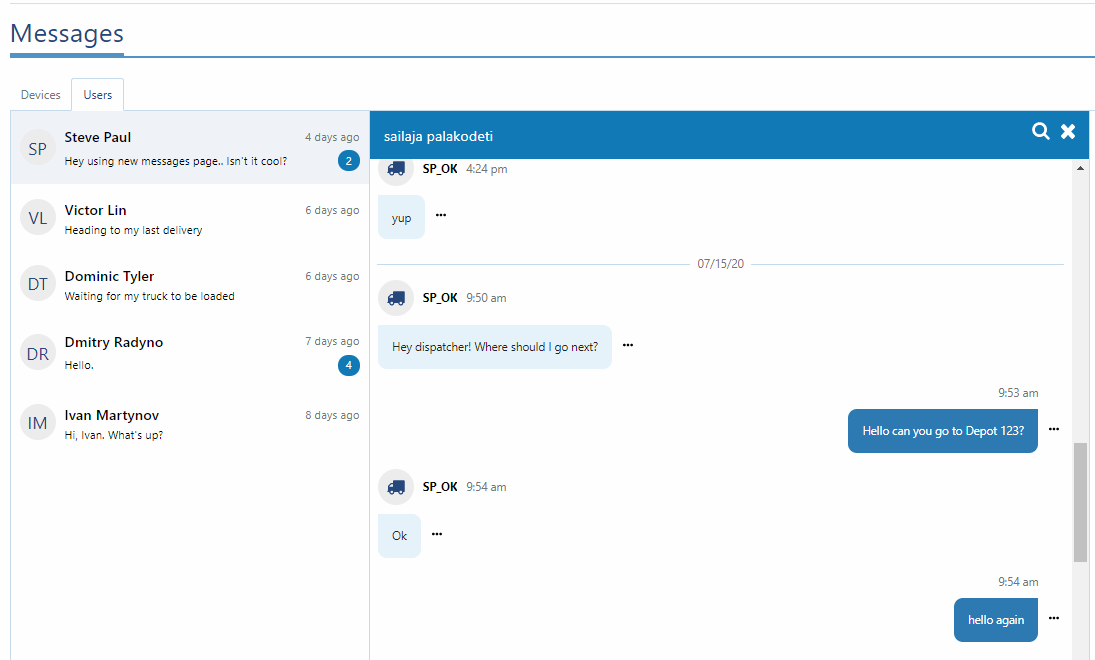
Task: Open options for the Hey dispatcher message
Action: click(628, 344)
